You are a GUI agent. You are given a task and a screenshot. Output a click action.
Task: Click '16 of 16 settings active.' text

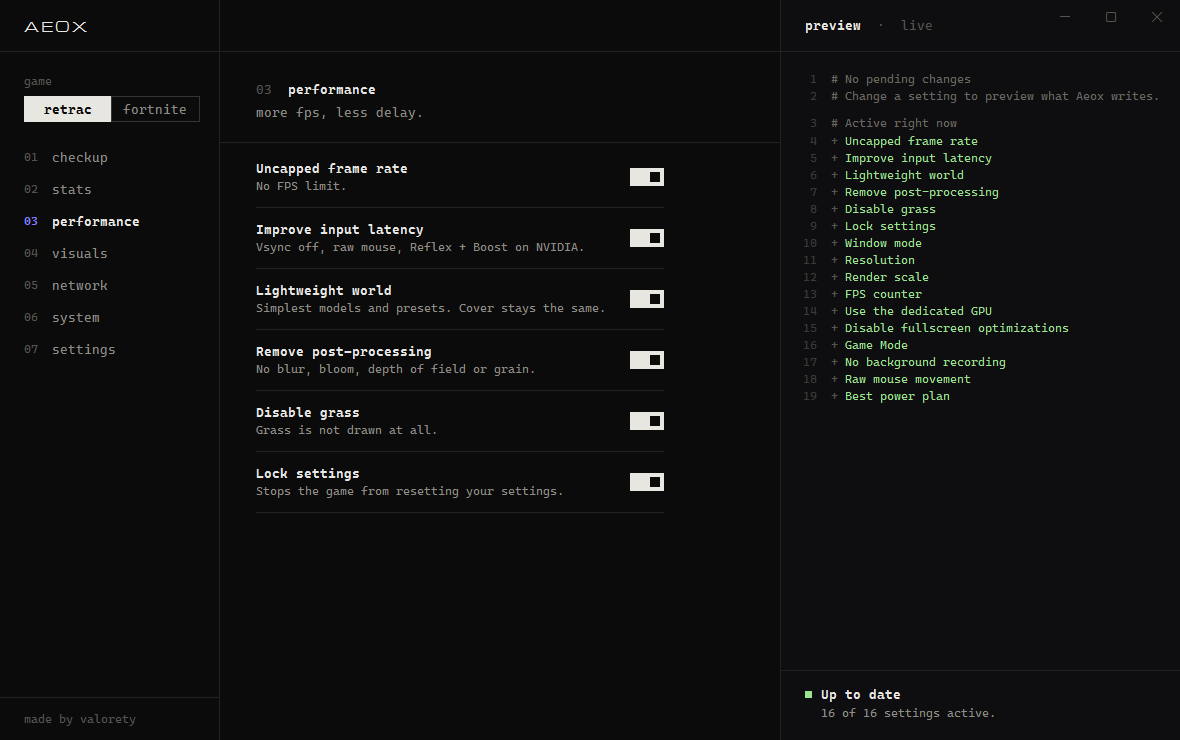click(908, 713)
